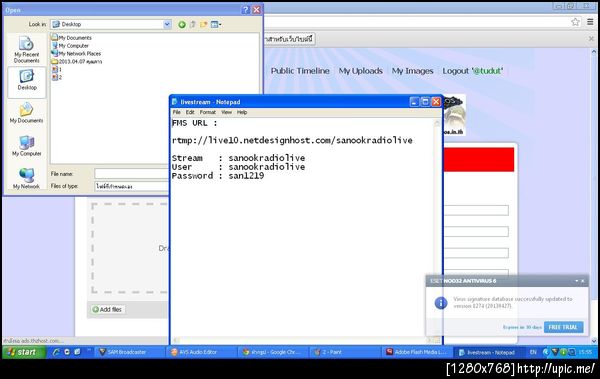This screenshot has height=379, width=600.
Task: Create new folder in Open dialog
Action: pyautogui.click(x=203, y=25)
